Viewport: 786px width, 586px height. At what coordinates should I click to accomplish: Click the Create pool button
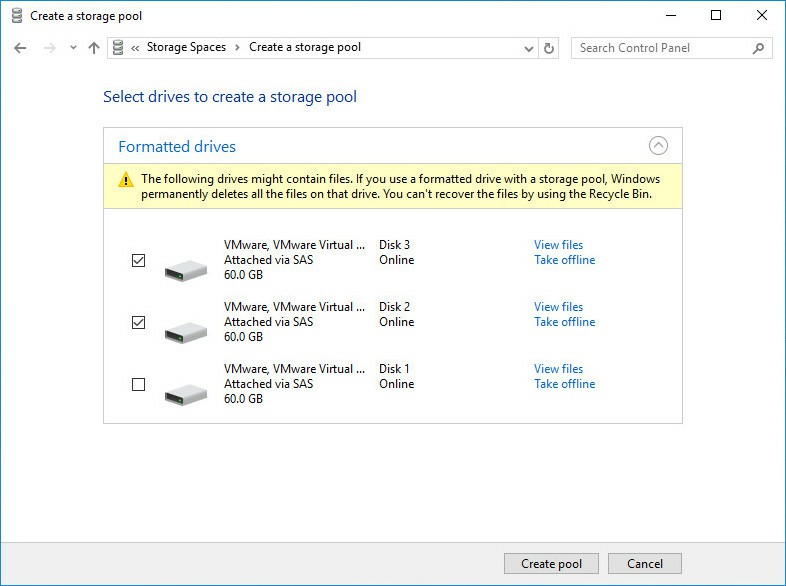coord(551,564)
